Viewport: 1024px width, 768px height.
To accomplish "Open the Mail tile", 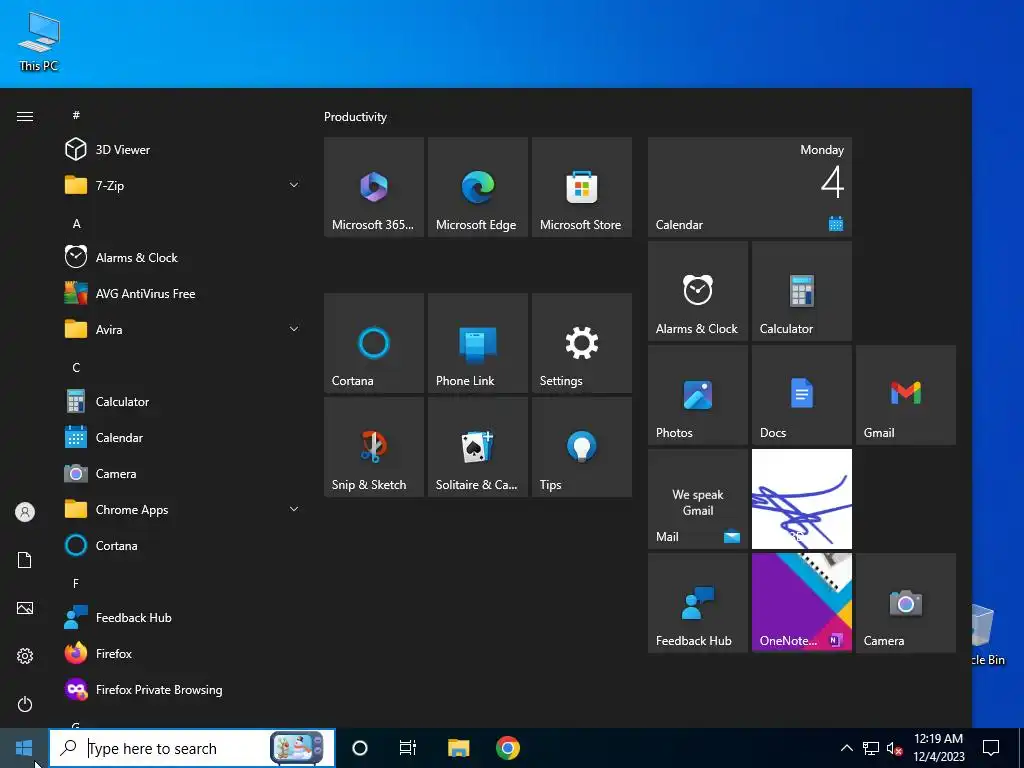I will click(697, 499).
